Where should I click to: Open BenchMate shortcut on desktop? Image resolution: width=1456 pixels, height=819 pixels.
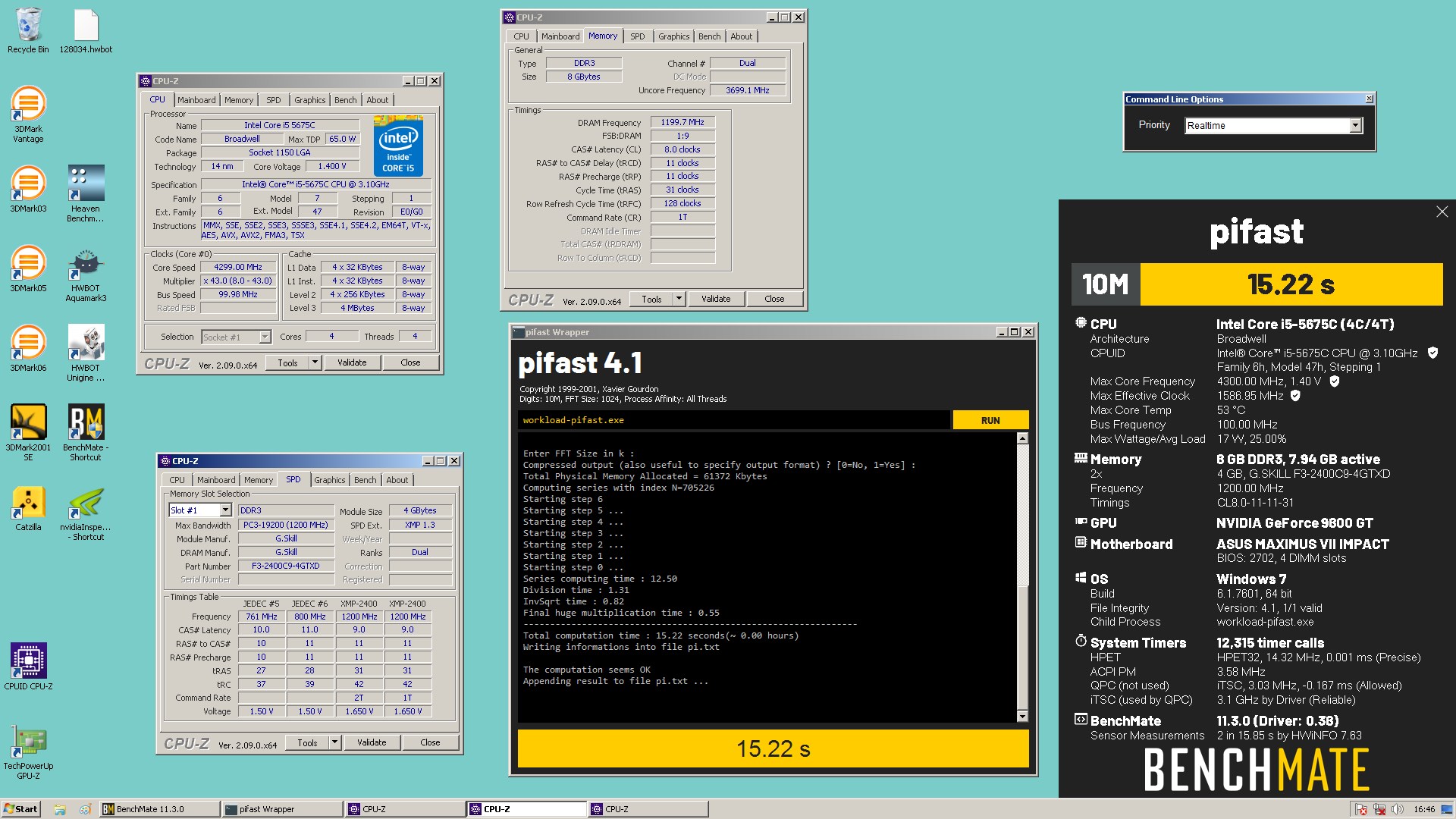click(86, 432)
